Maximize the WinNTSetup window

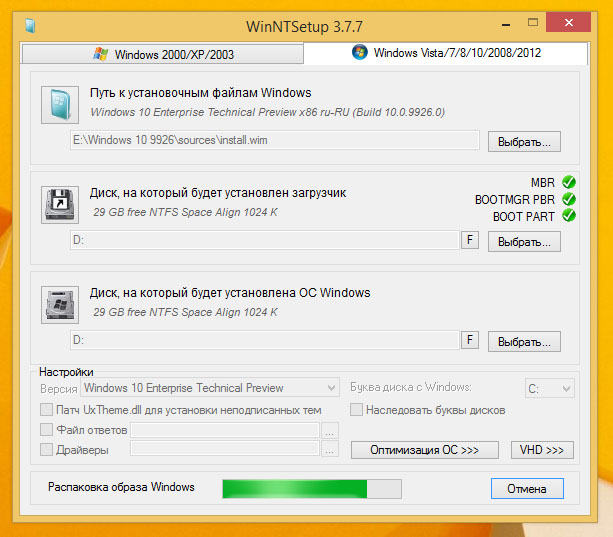(533, 23)
